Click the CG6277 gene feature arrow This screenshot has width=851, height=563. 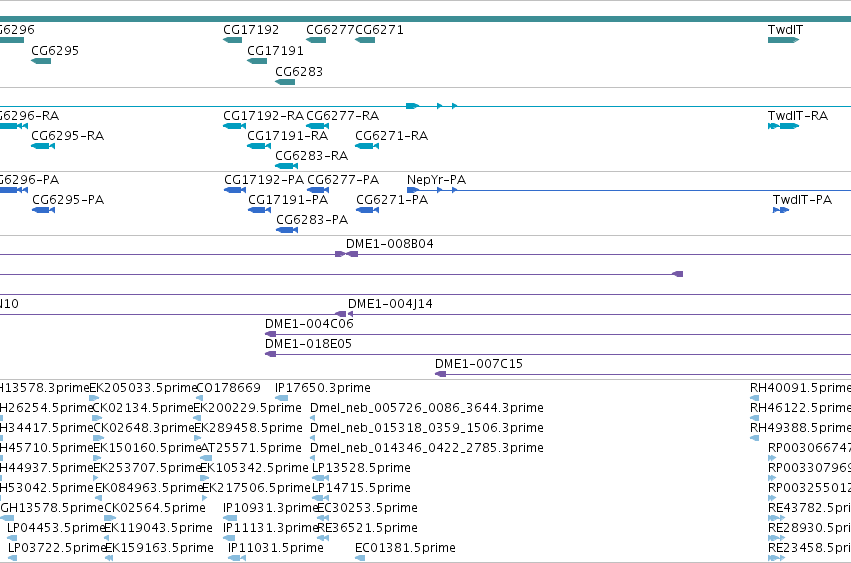tap(316, 40)
